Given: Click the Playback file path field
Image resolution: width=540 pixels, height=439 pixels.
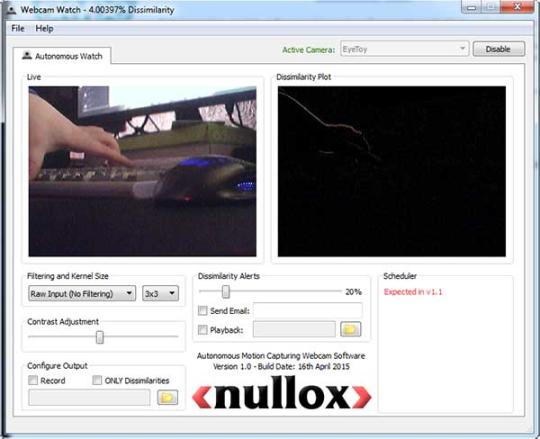Looking at the screenshot, I should (x=294, y=330).
